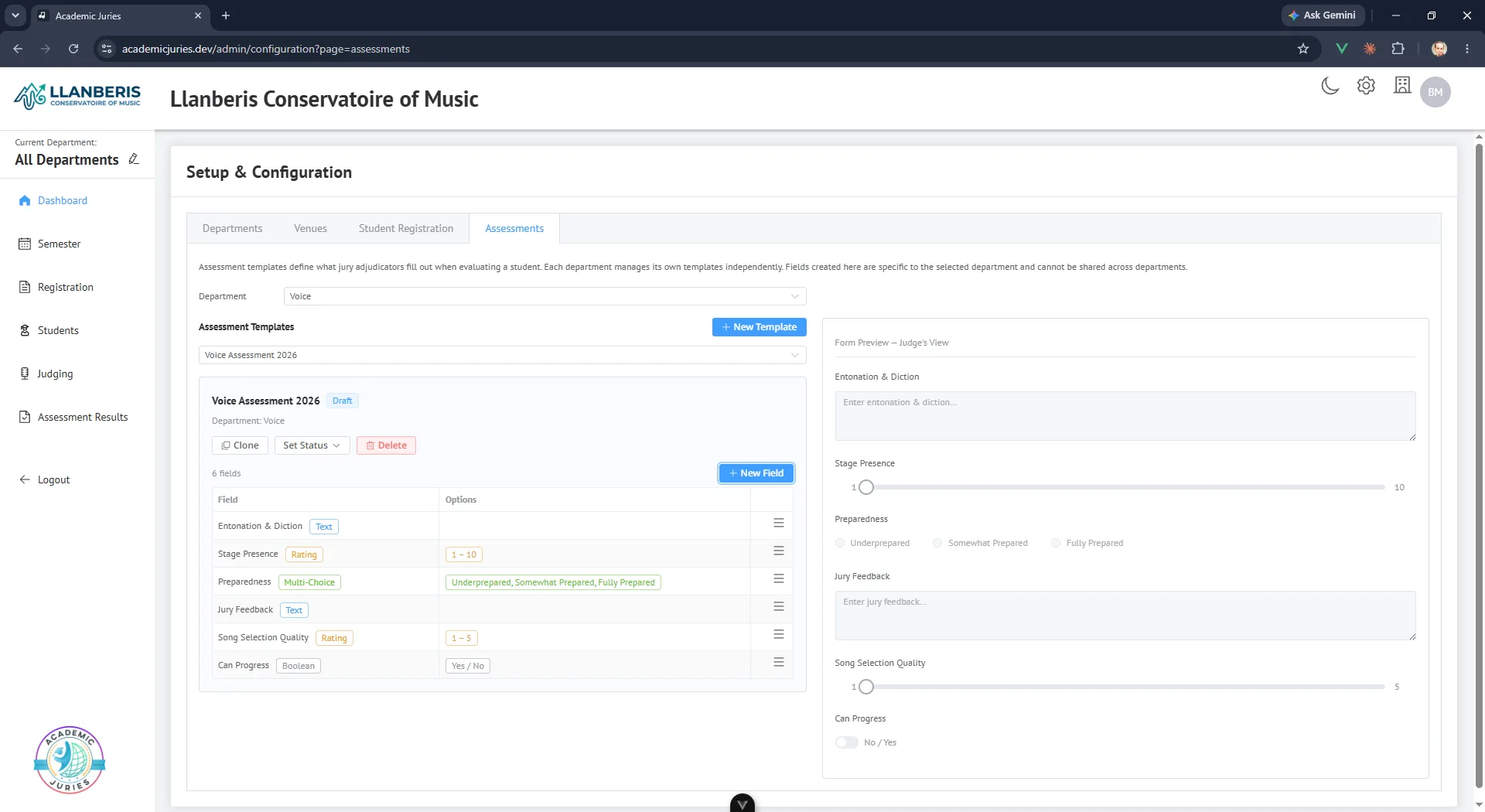Viewport: 1485px width, 812px height.
Task: Add a New Field
Action: pyautogui.click(x=756, y=473)
